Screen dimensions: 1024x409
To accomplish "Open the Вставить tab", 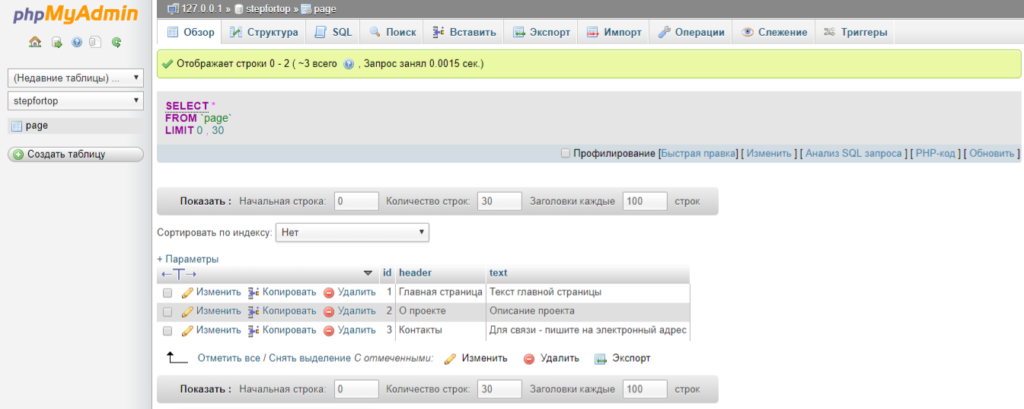I will pos(464,32).
